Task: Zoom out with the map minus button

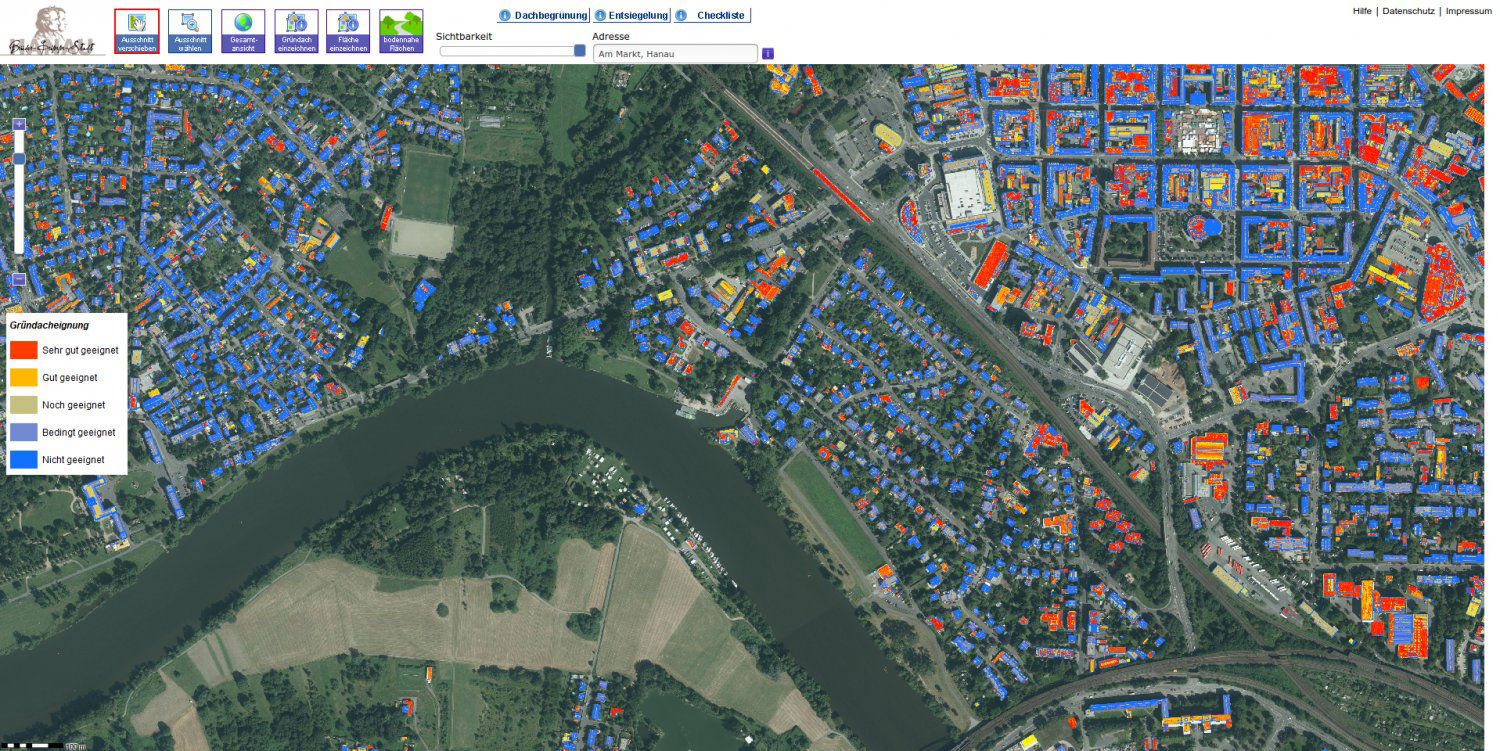Action: coord(19,279)
